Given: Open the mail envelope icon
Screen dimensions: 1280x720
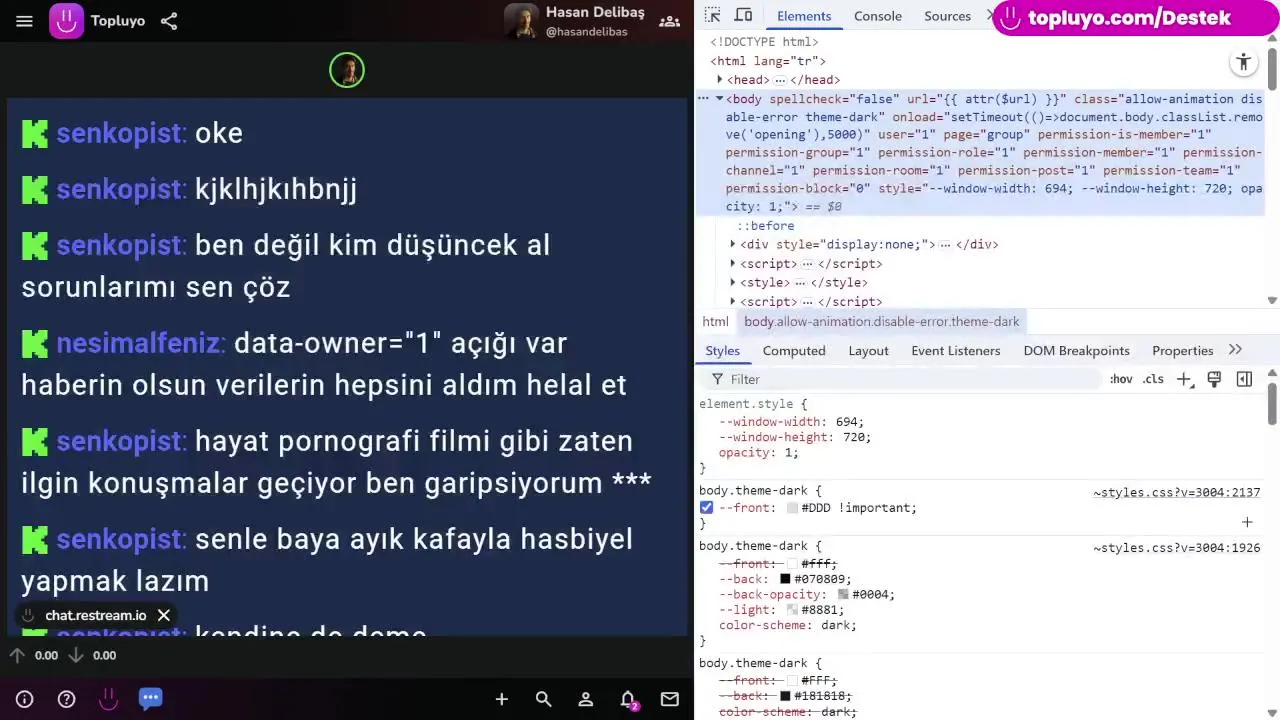Looking at the screenshot, I should 670,699.
